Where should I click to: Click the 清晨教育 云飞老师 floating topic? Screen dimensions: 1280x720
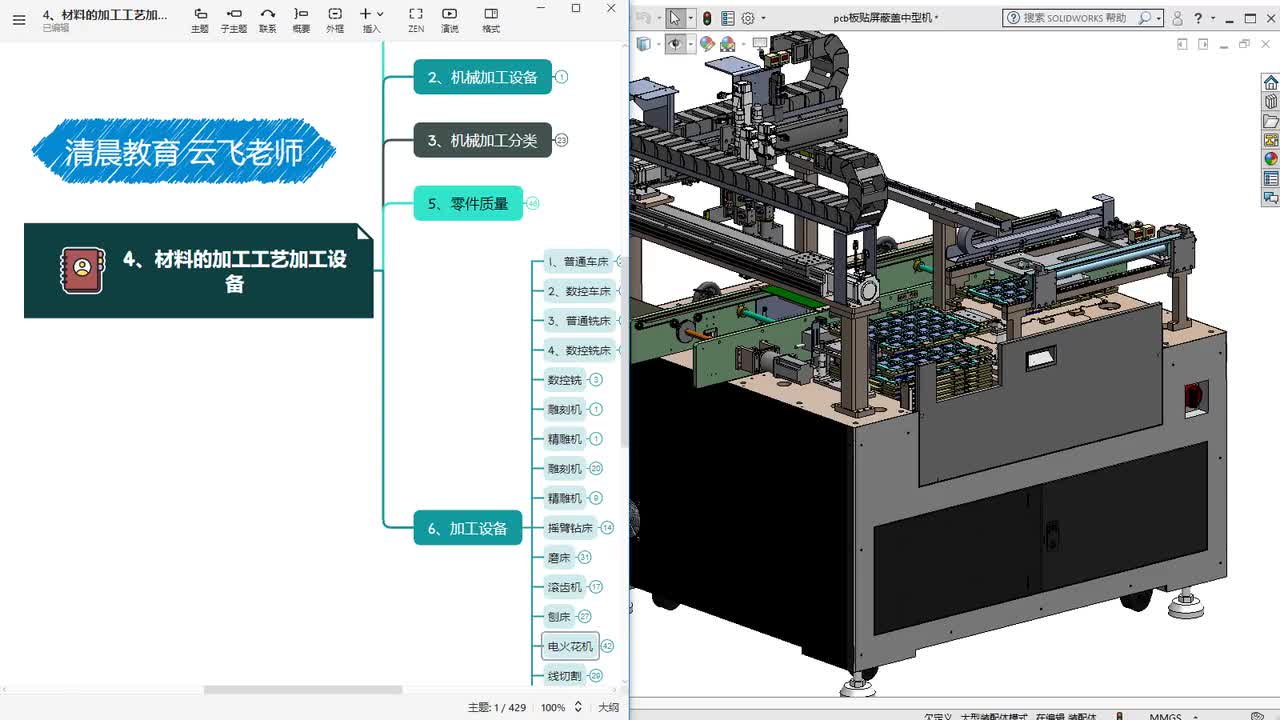184,152
